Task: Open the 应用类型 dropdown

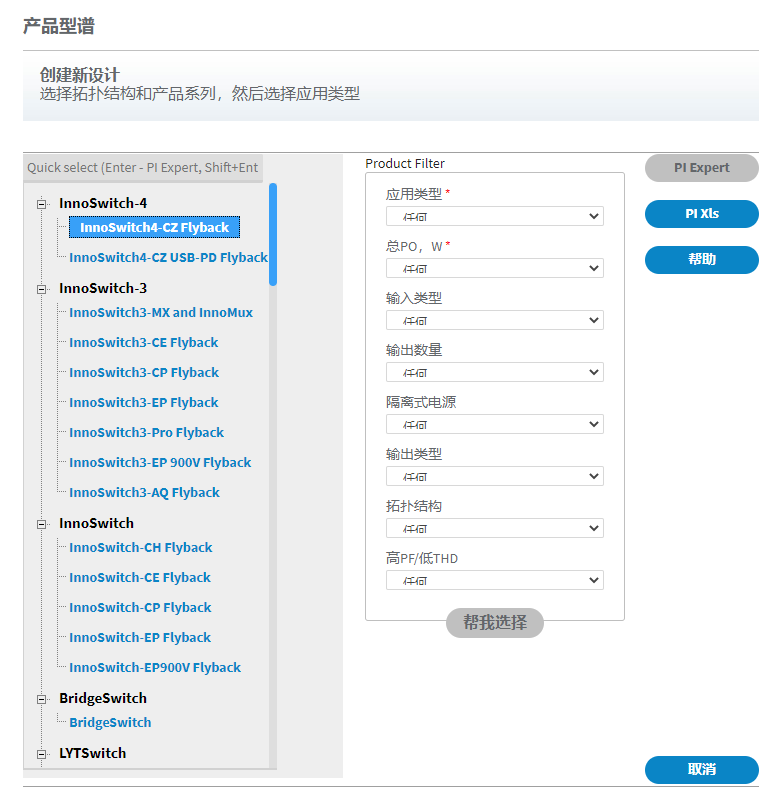Action: pyautogui.click(x=494, y=216)
